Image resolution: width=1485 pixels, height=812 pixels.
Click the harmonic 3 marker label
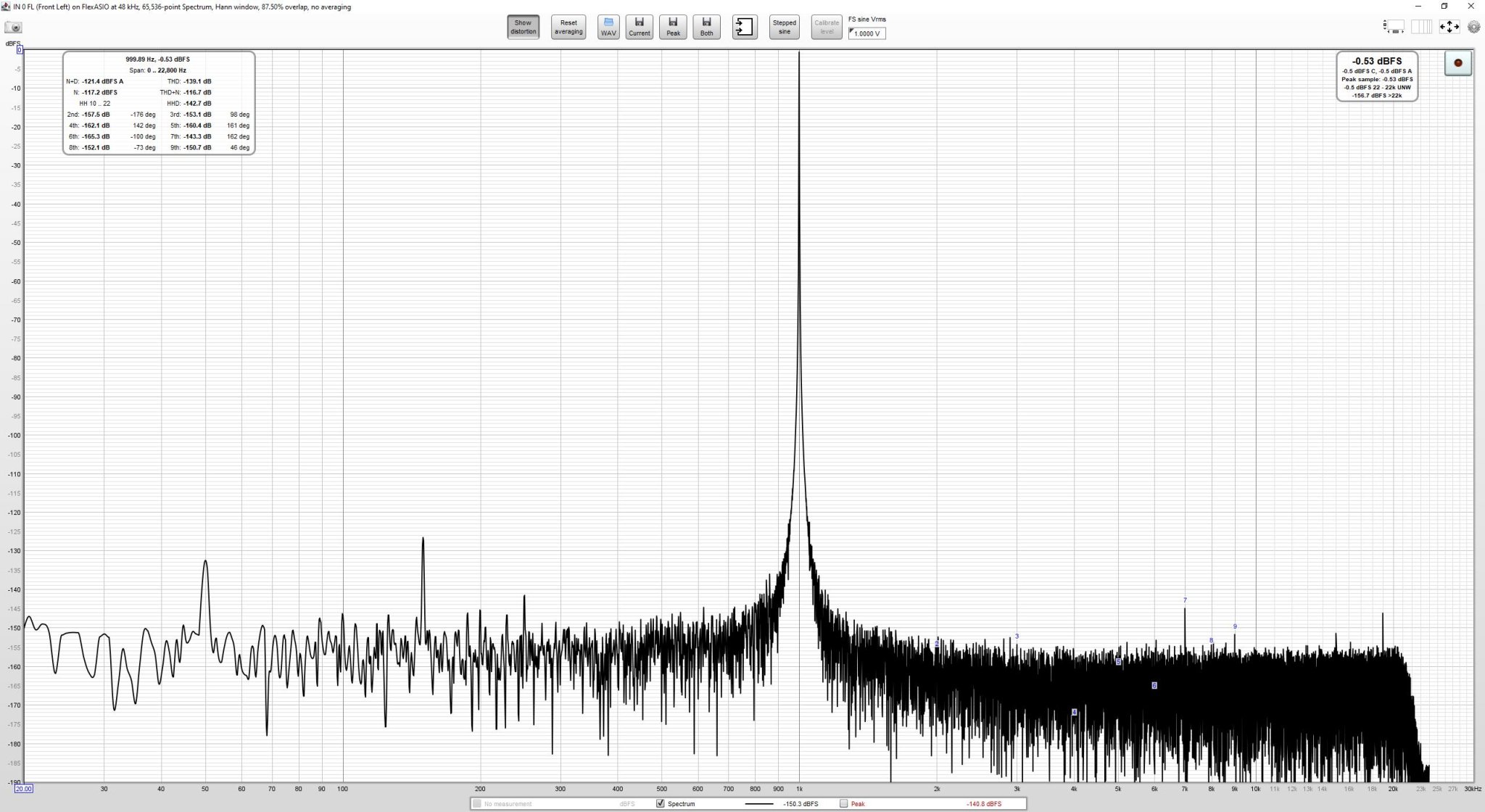(x=1017, y=636)
